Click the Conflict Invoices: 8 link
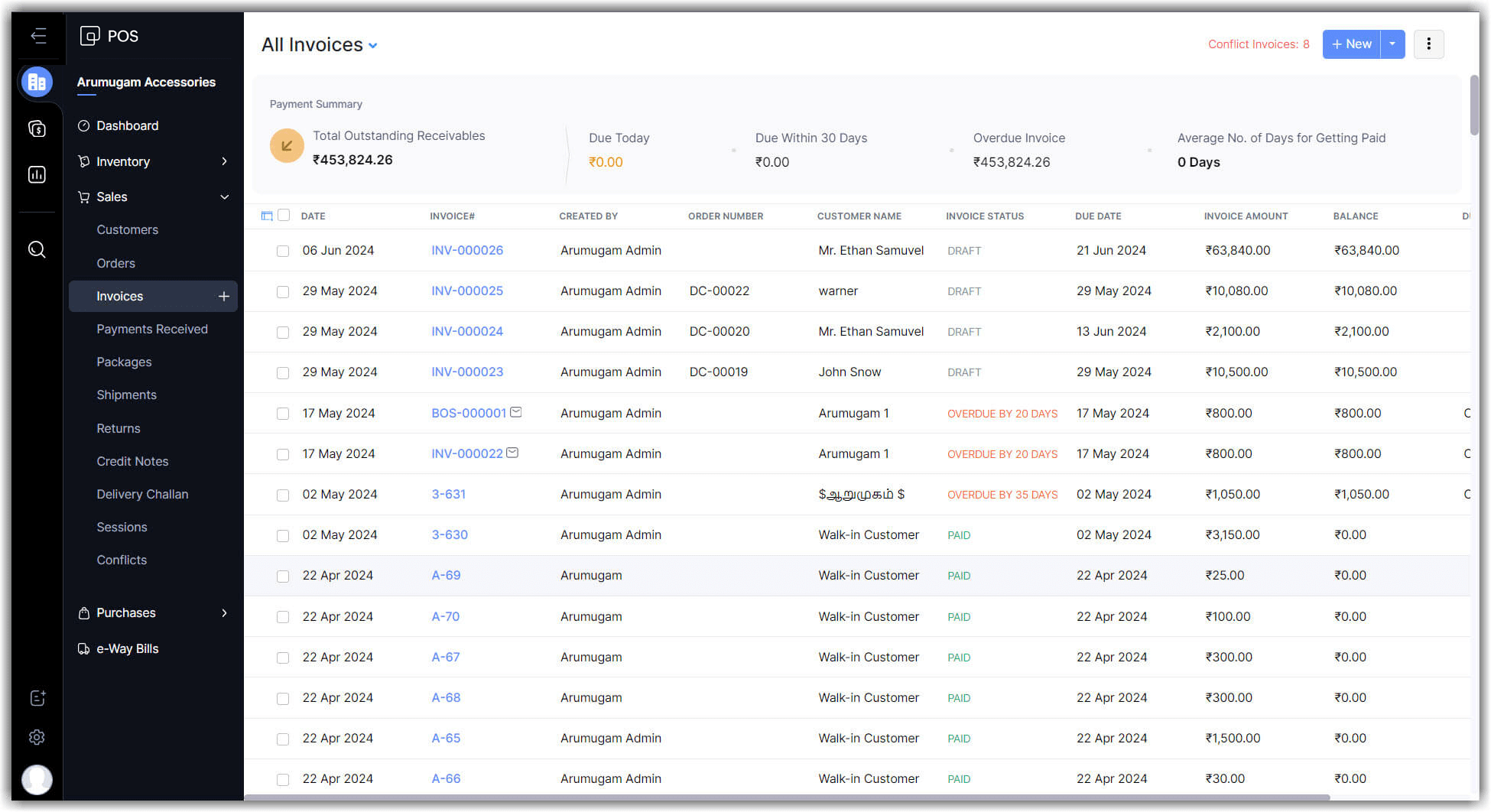The height and width of the screenshot is (812, 1491). click(x=1259, y=44)
